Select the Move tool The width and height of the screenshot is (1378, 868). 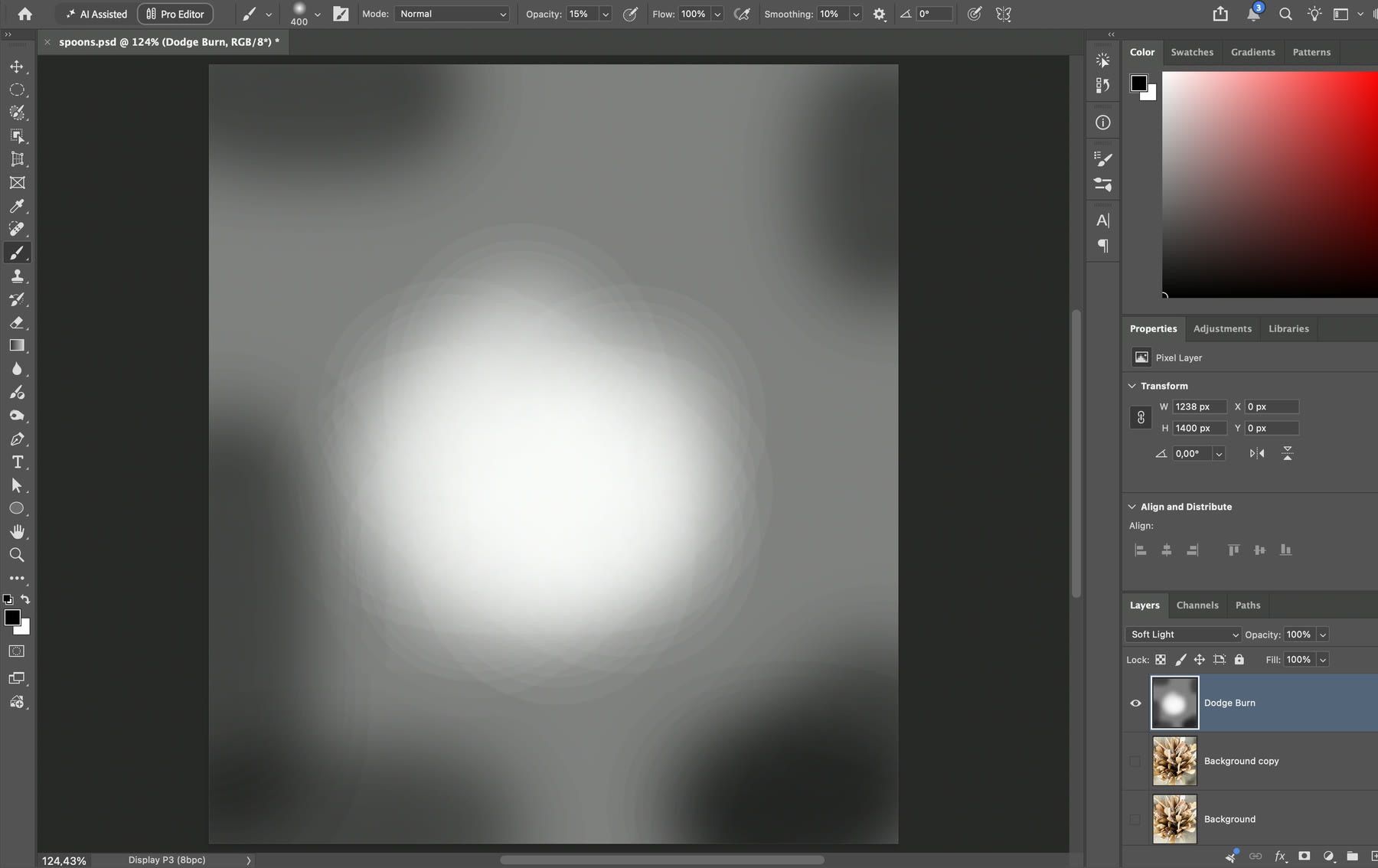click(x=17, y=67)
